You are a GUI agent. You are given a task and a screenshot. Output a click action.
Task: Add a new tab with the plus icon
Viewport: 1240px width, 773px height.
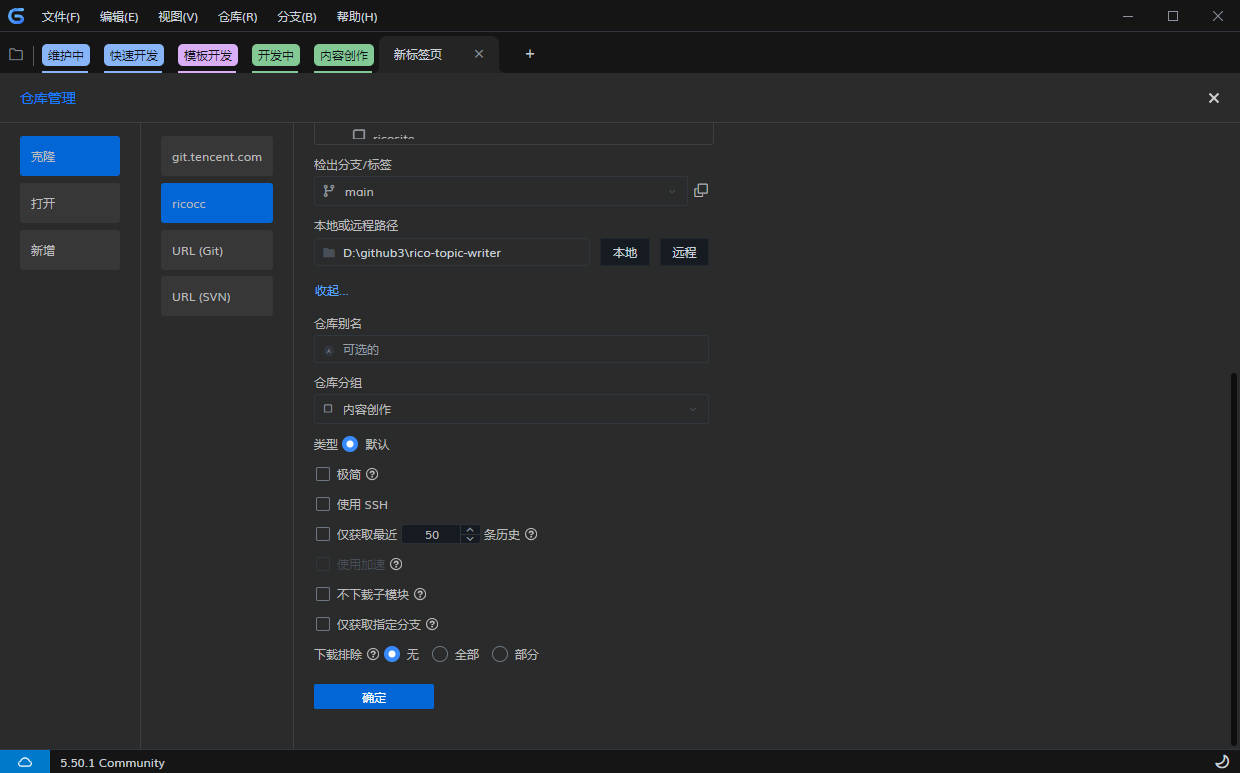[530, 54]
